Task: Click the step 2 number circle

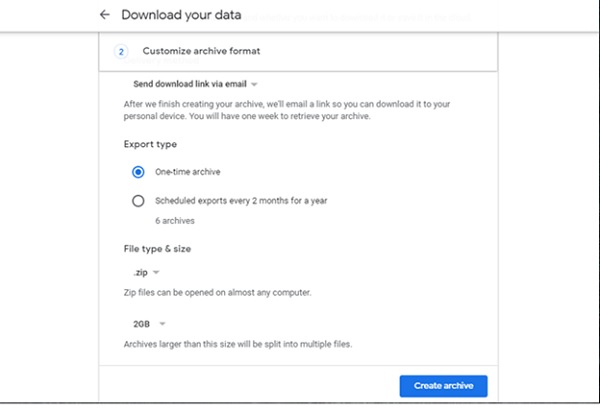Action: 121,52
